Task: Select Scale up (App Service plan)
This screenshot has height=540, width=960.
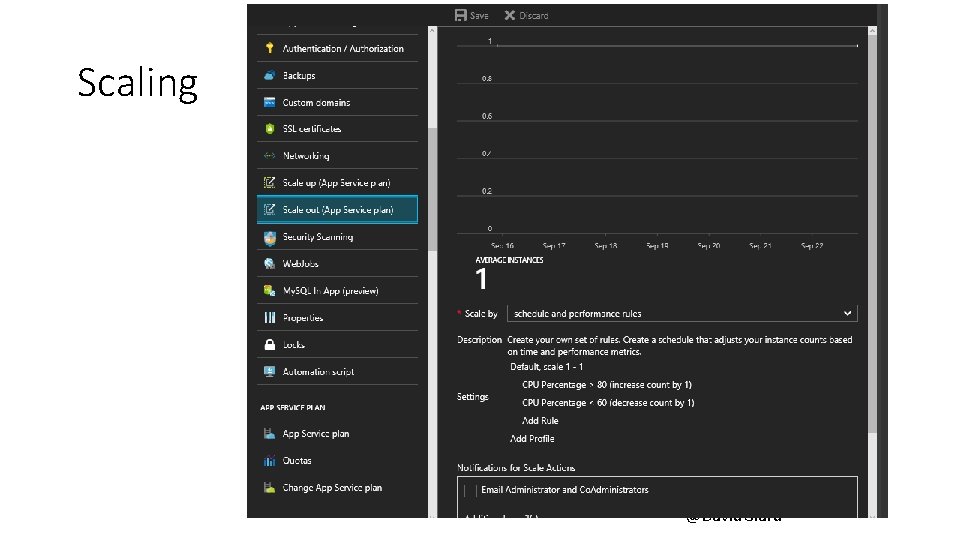Action: (337, 182)
